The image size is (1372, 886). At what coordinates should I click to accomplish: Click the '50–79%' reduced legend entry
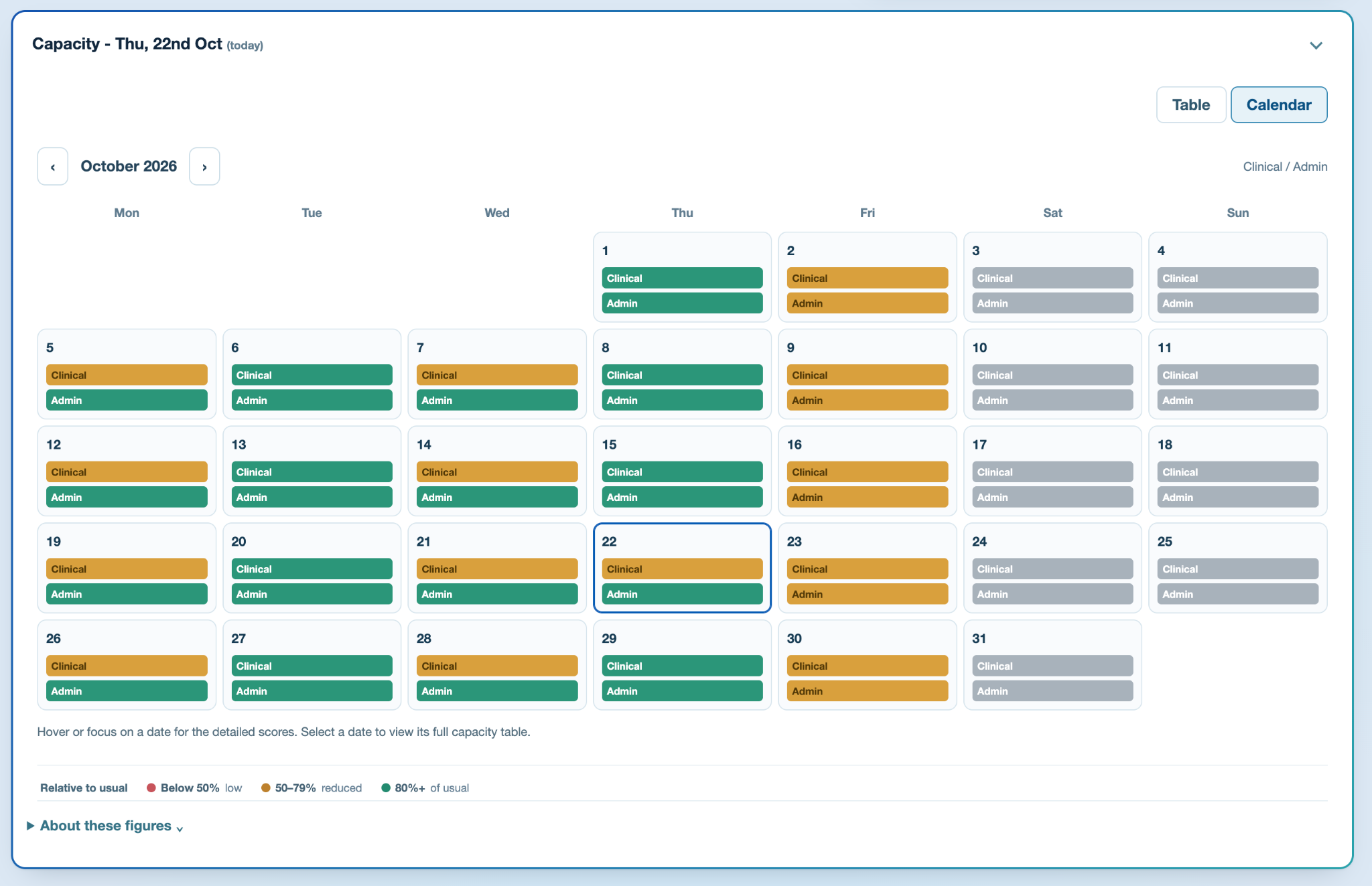(x=312, y=788)
